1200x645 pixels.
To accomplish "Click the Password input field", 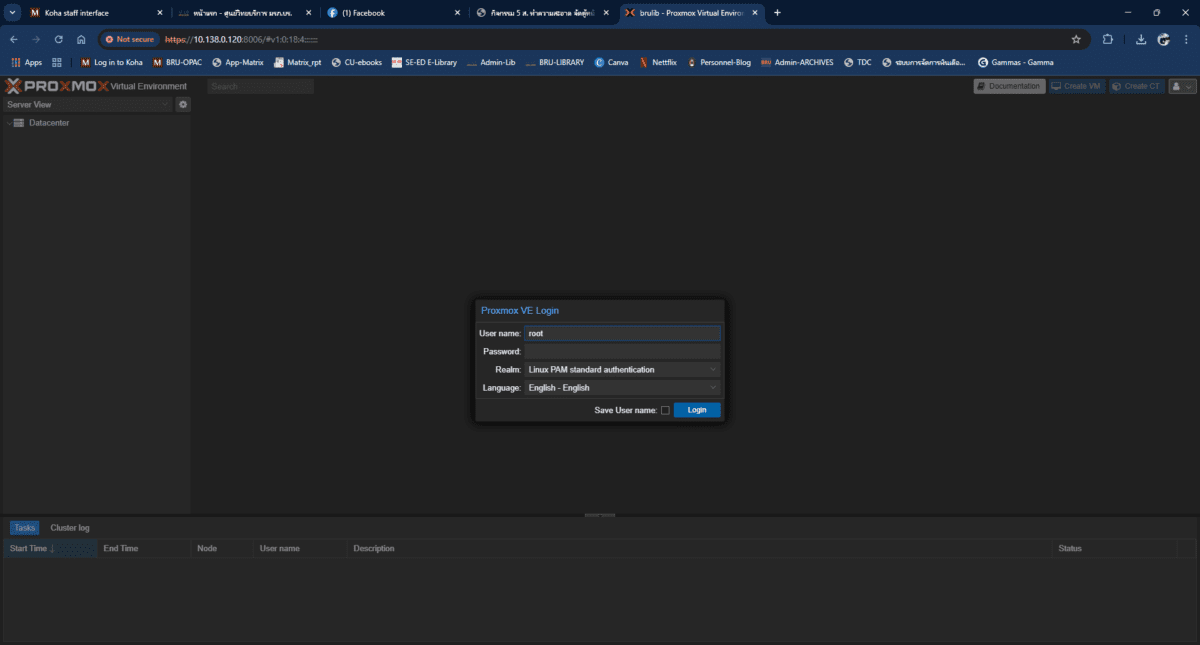I will tap(622, 351).
